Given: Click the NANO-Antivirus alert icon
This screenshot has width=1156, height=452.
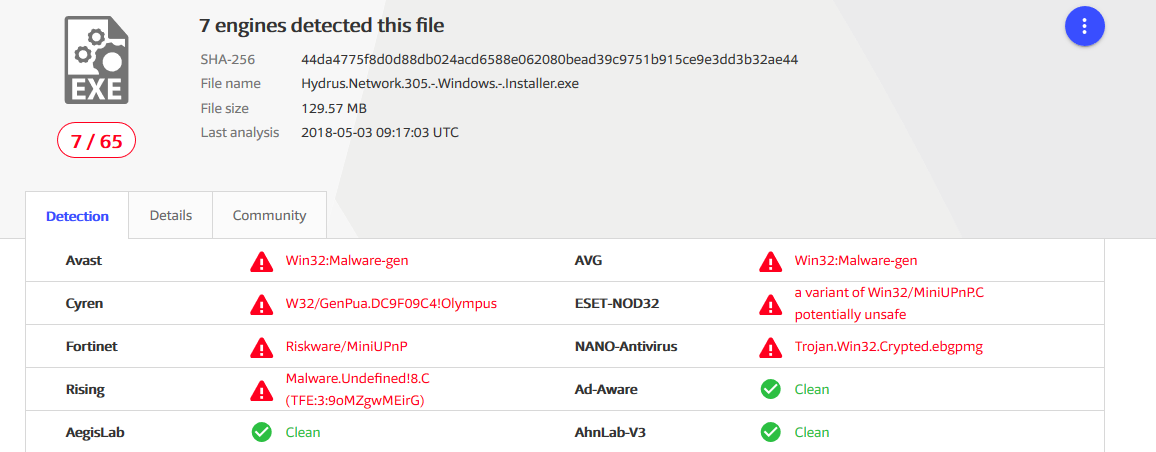Looking at the screenshot, I should click(x=770, y=347).
